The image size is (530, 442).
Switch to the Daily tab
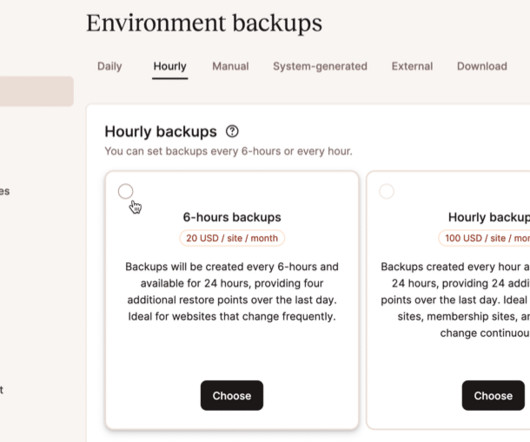coord(110,66)
